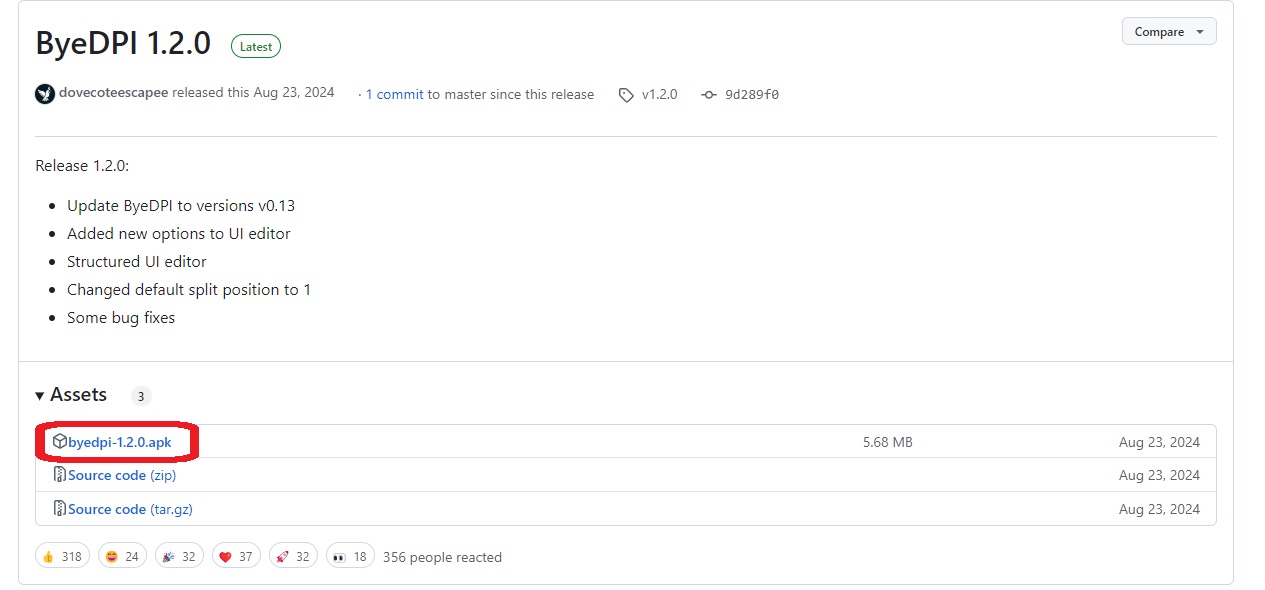Click 'released this Aug 23, 2024' date
The width and height of the screenshot is (1265, 590).
tap(253, 93)
